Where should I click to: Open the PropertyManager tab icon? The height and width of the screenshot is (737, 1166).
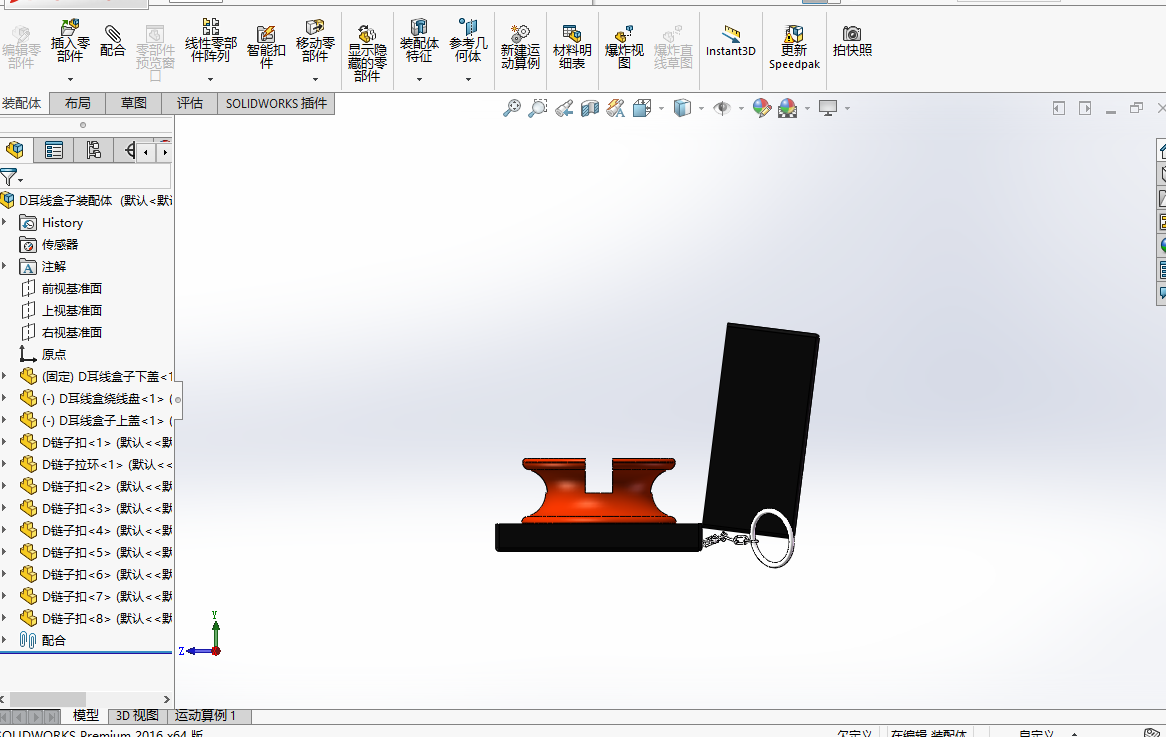[54, 151]
